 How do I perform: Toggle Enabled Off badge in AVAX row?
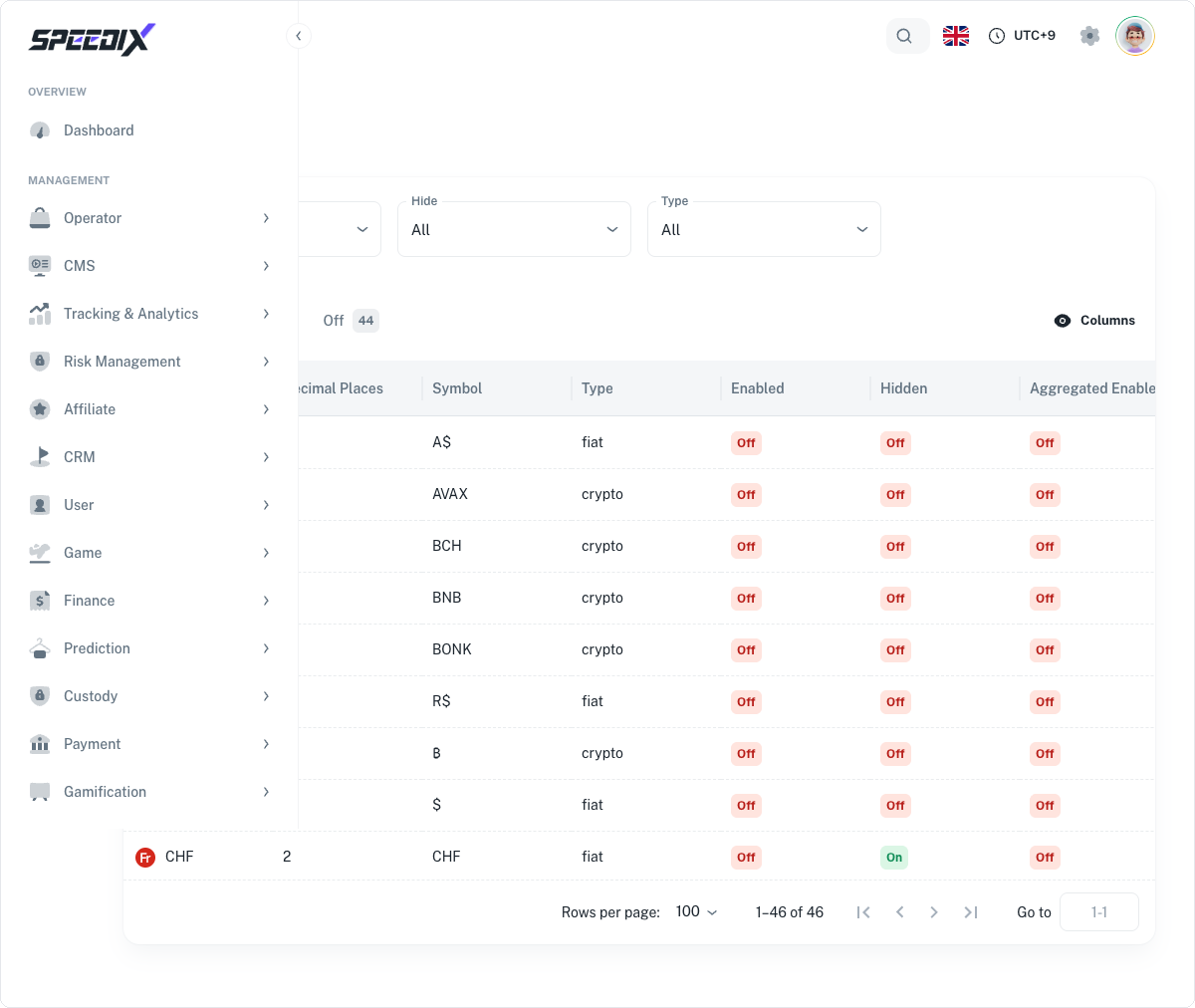[x=746, y=495]
